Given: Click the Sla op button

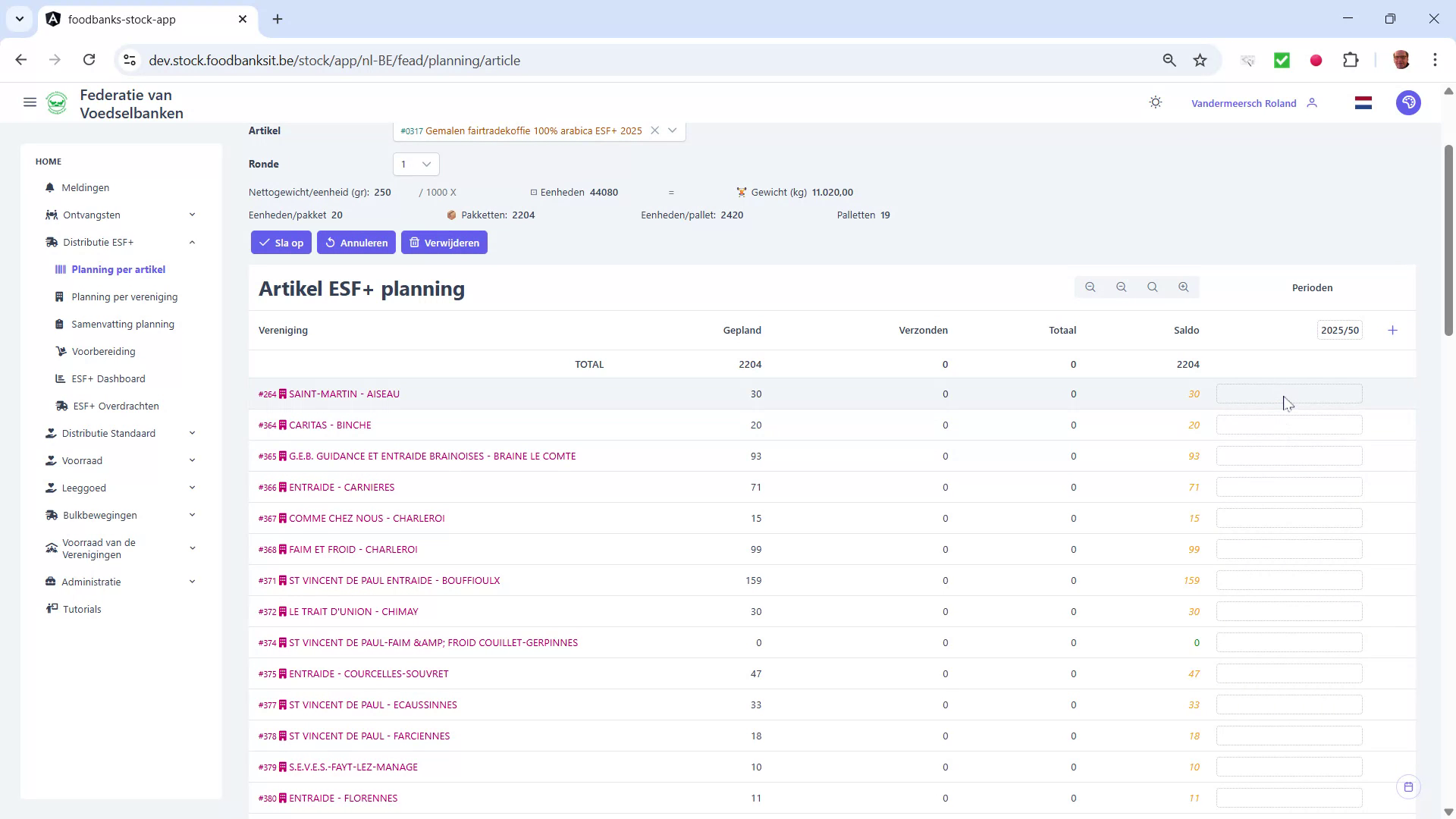Looking at the screenshot, I should pyautogui.click(x=281, y=243).
